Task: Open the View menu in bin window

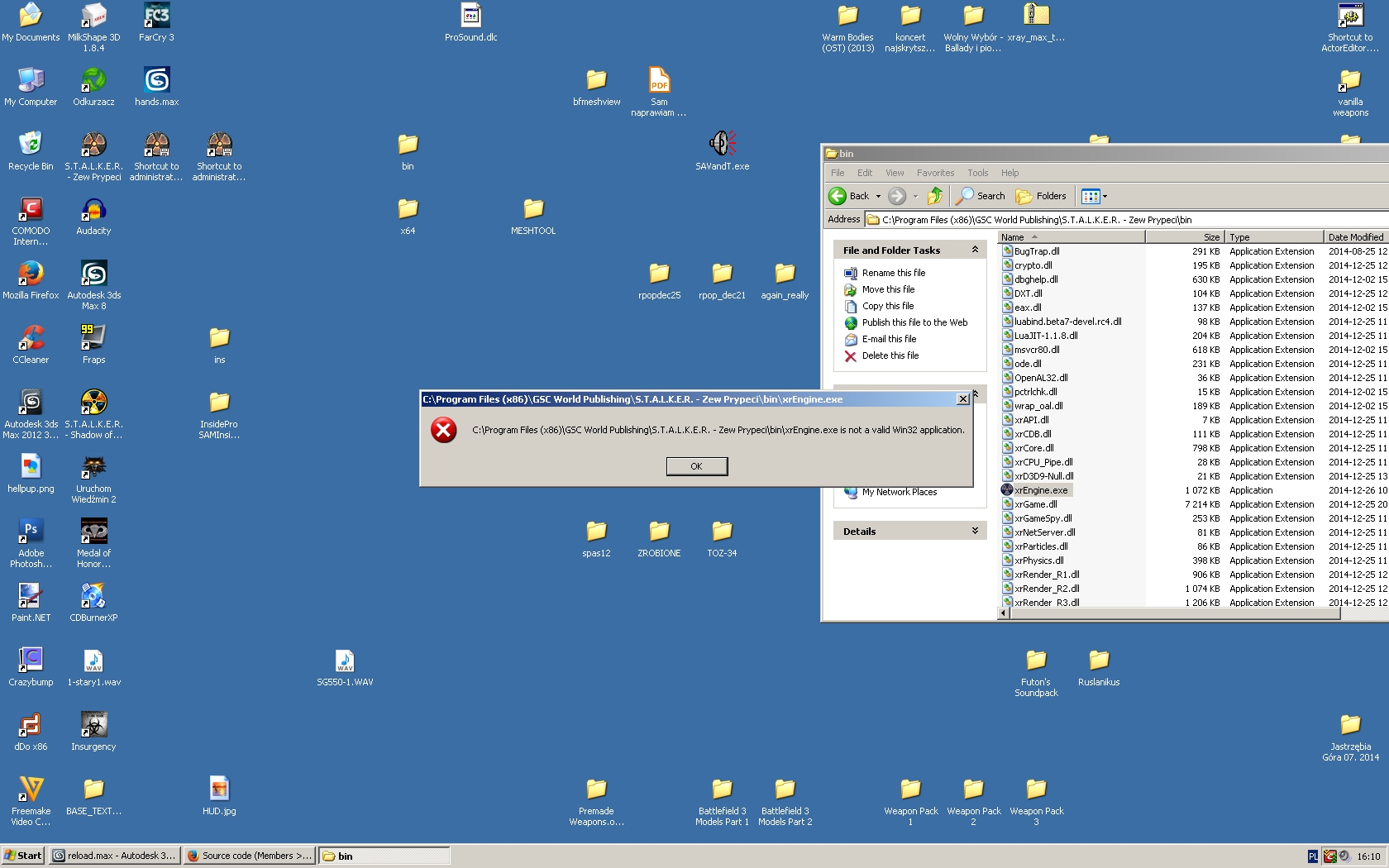Action: pos(895,173)
